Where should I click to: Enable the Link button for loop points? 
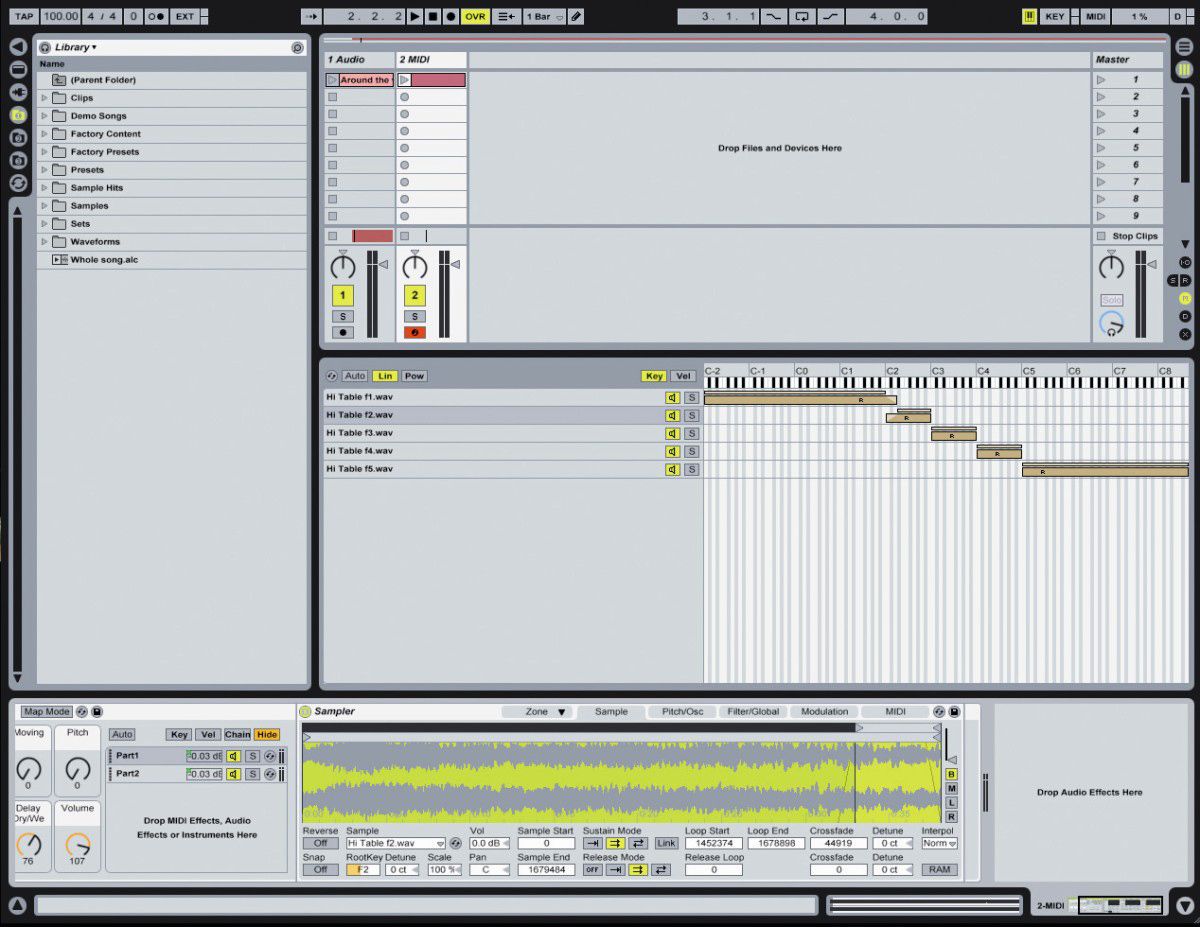tap(666, 843)
